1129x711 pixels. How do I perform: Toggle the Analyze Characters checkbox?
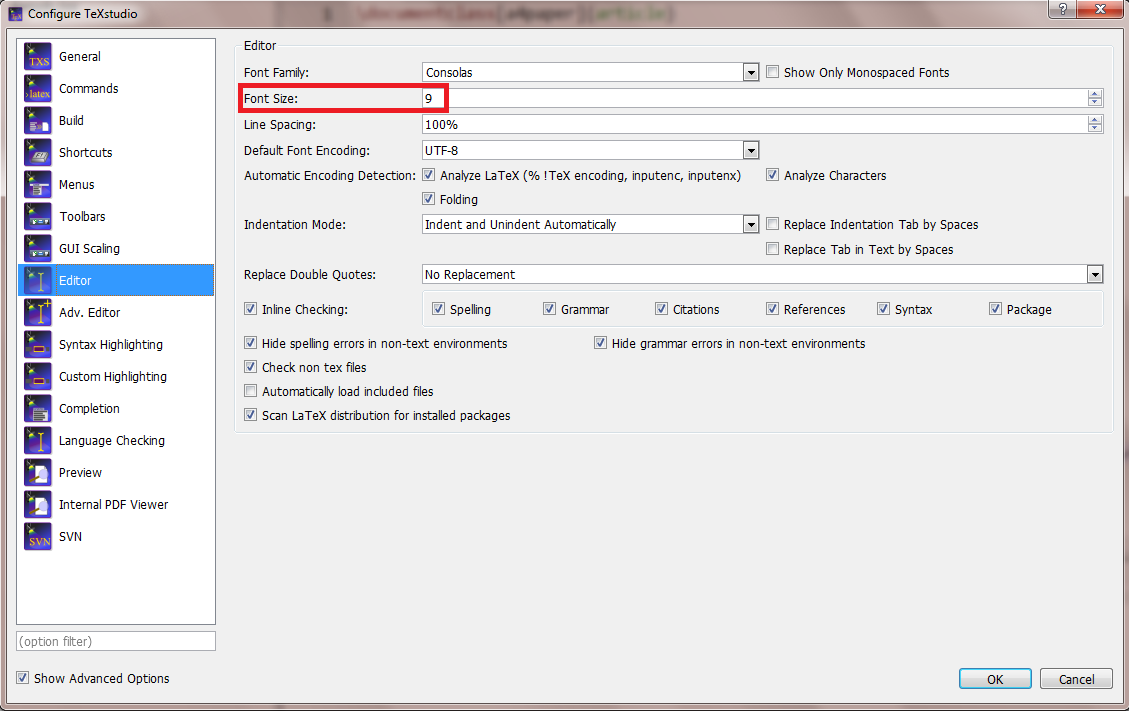coord(773,175)
